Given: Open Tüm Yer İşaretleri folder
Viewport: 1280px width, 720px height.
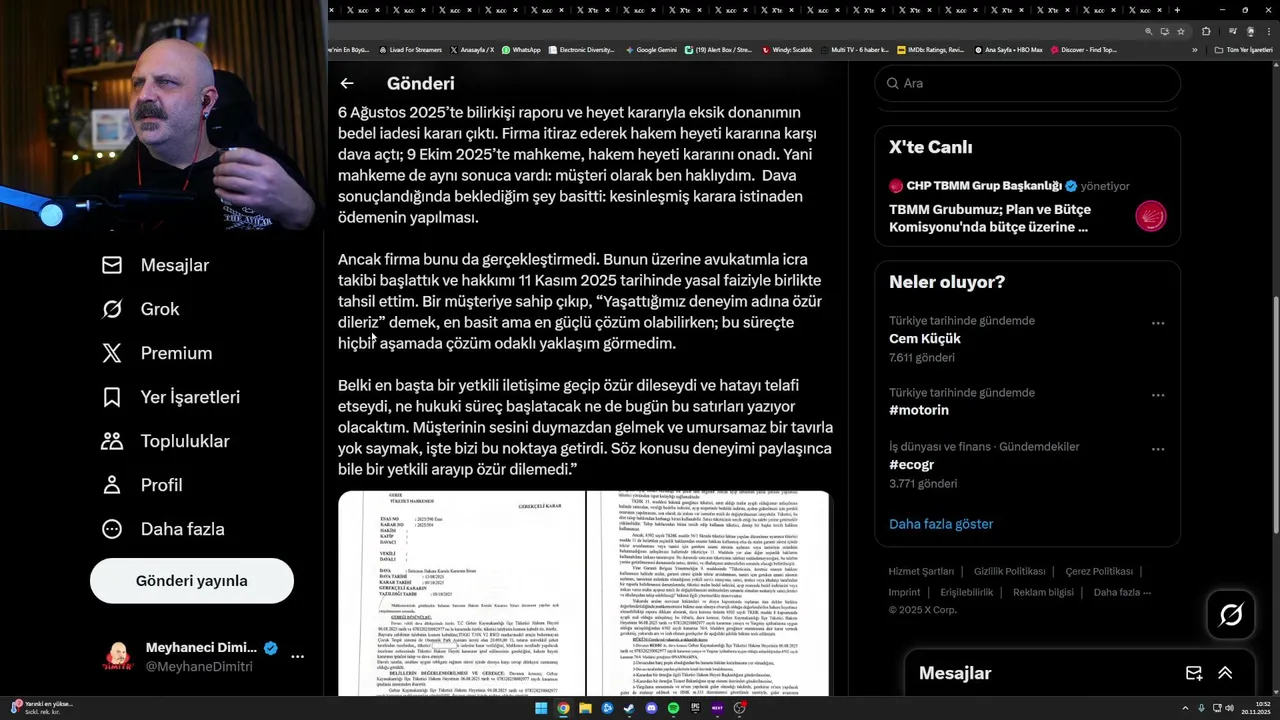Looking at the screenshot, I should tap(1244, 49).
